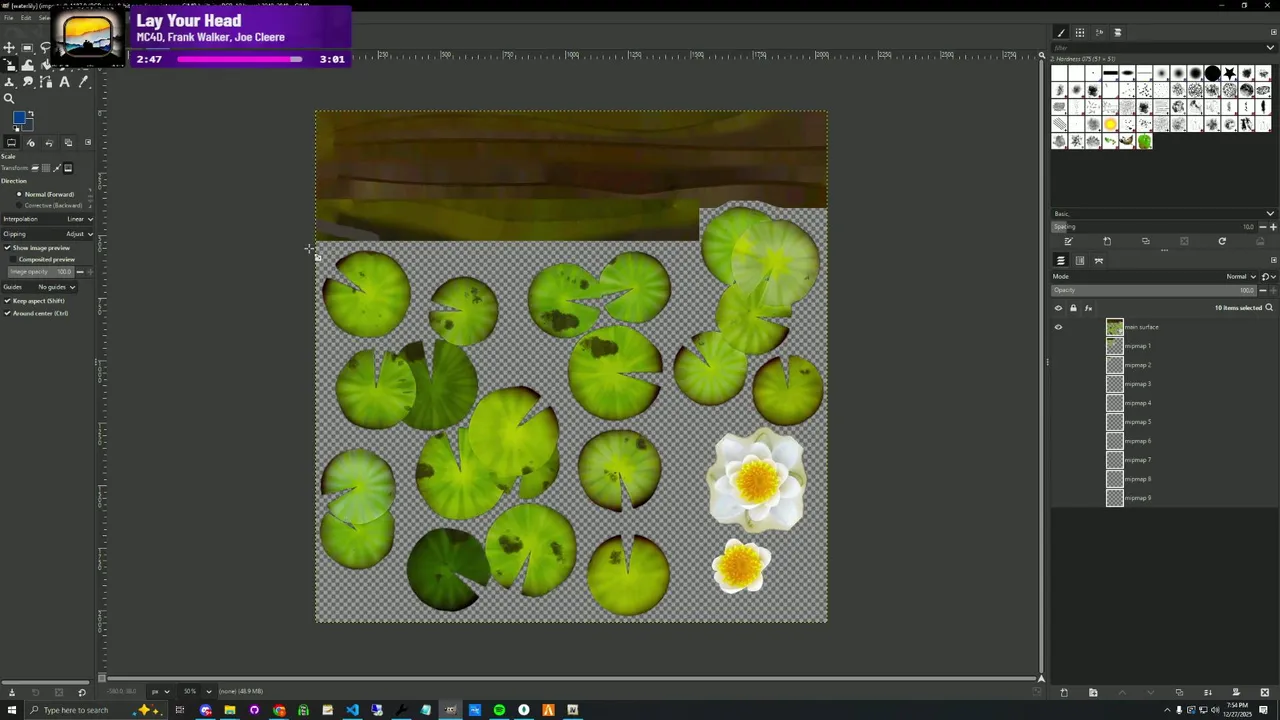The width and height of the screenshot is (1280, 720).
Task: Select the Scale transform tool
Action: [9, 65]
